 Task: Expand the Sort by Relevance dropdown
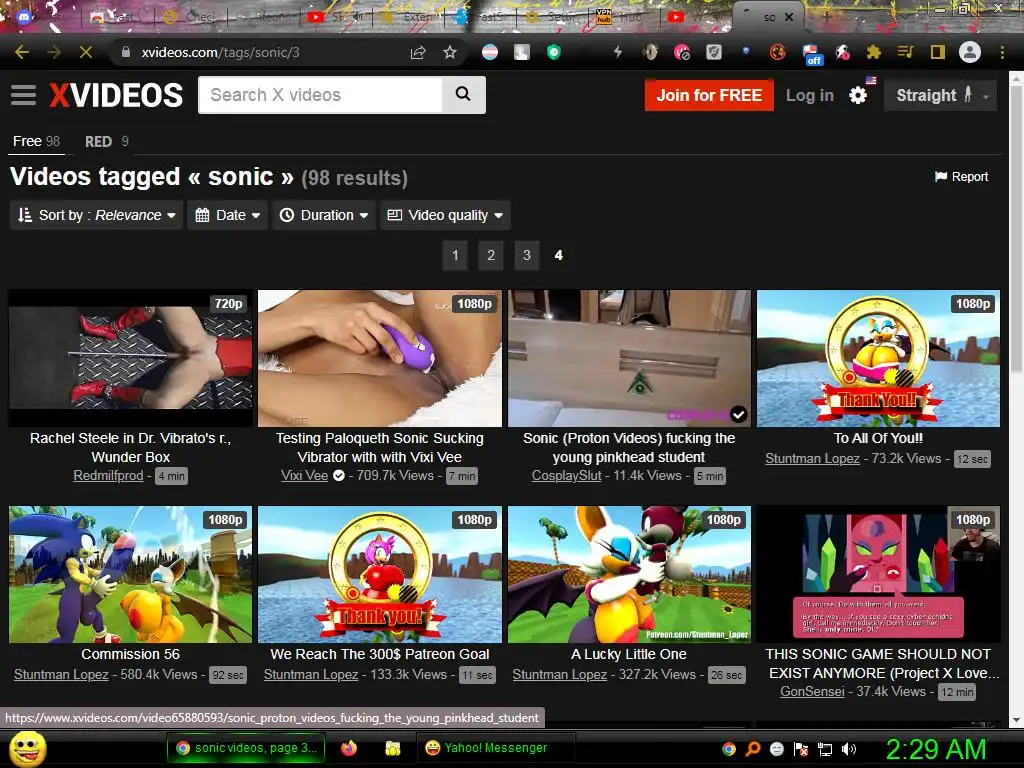[97, 215]
